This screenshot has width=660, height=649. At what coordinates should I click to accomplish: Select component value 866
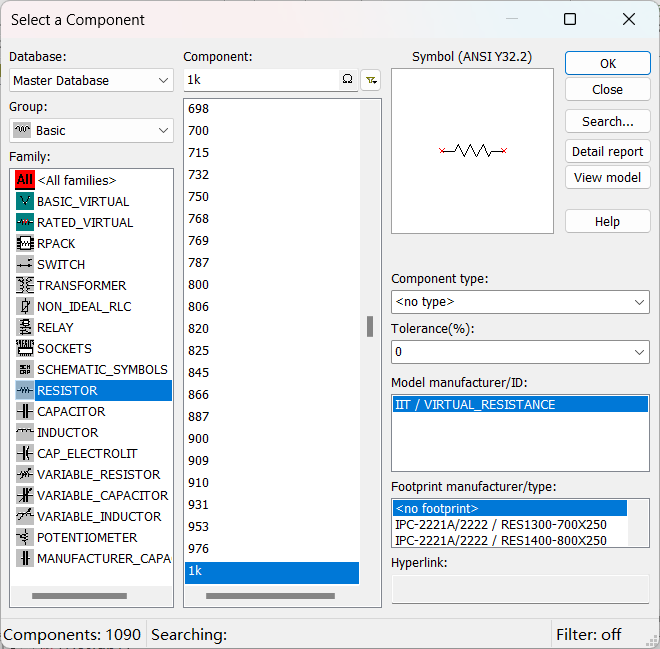[272, 394]
